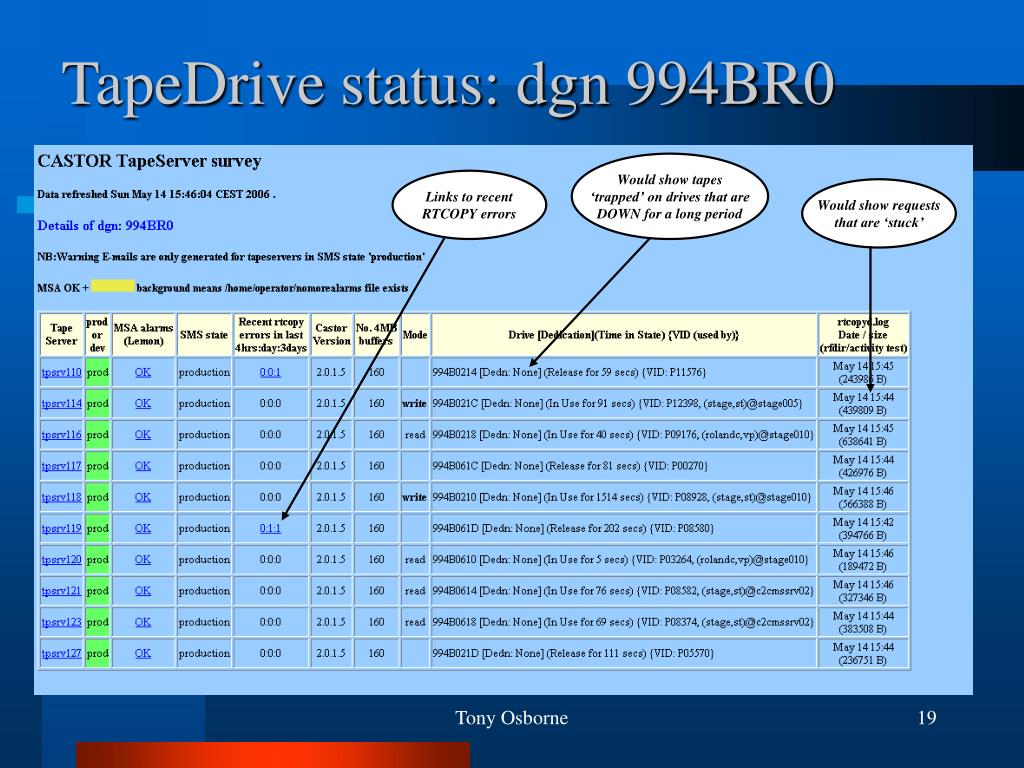Click the OK alarm link for tpsrv114
Viewport: 1024px width, 768px height.
point(143,404)
